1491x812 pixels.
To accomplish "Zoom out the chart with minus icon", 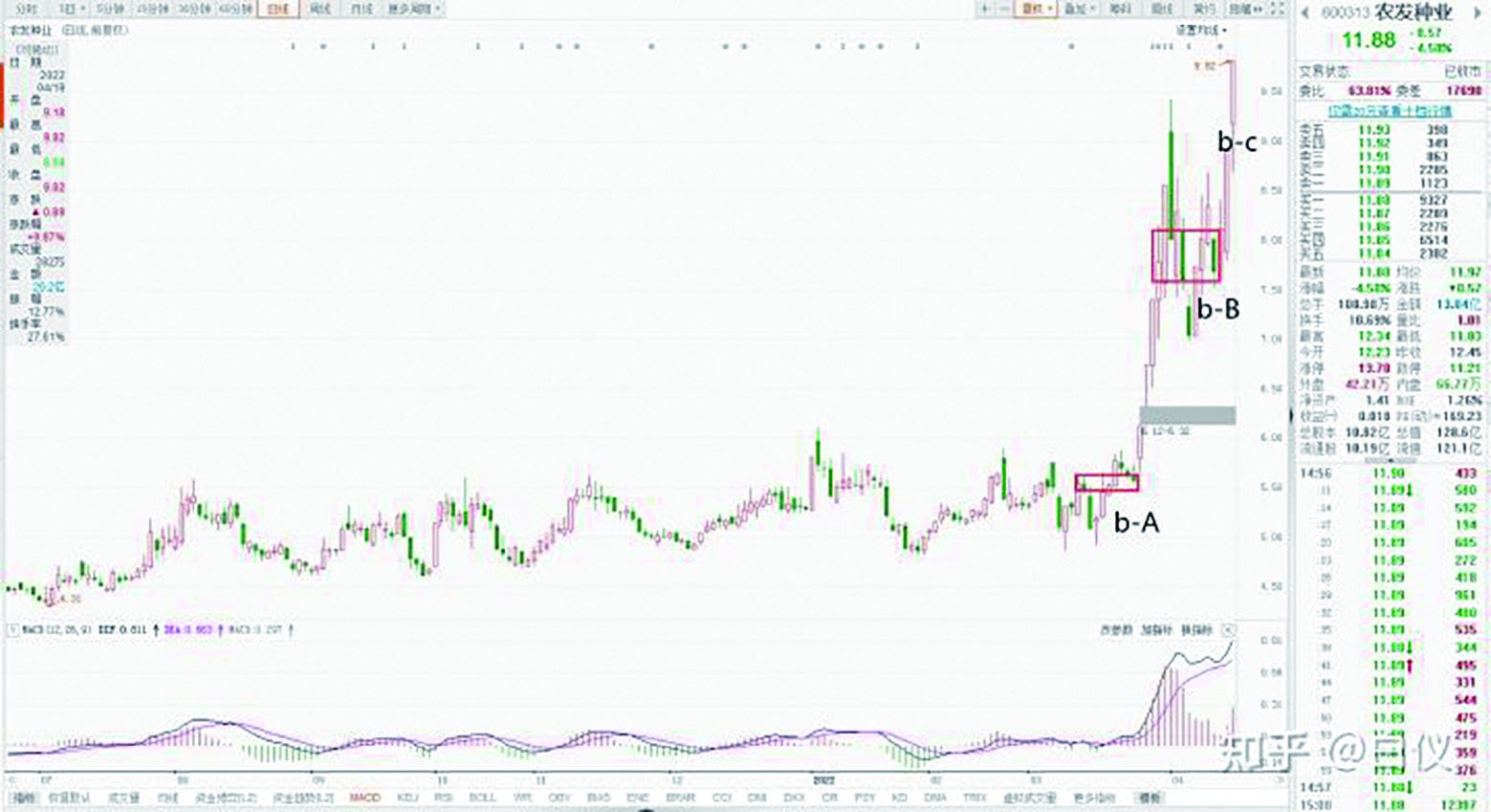I will (1005, 9).
